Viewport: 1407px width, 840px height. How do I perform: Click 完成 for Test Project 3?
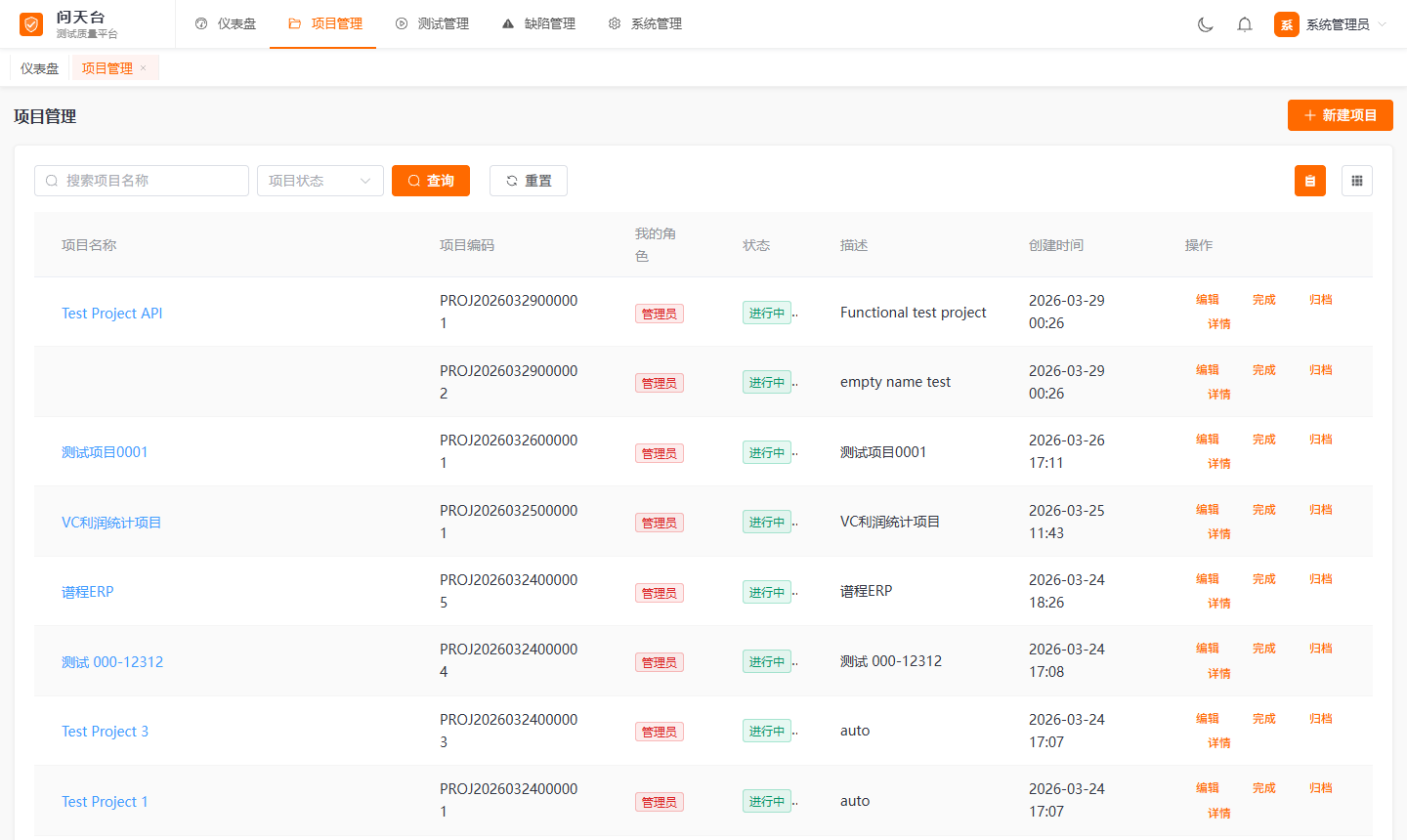click(1264, 719)
